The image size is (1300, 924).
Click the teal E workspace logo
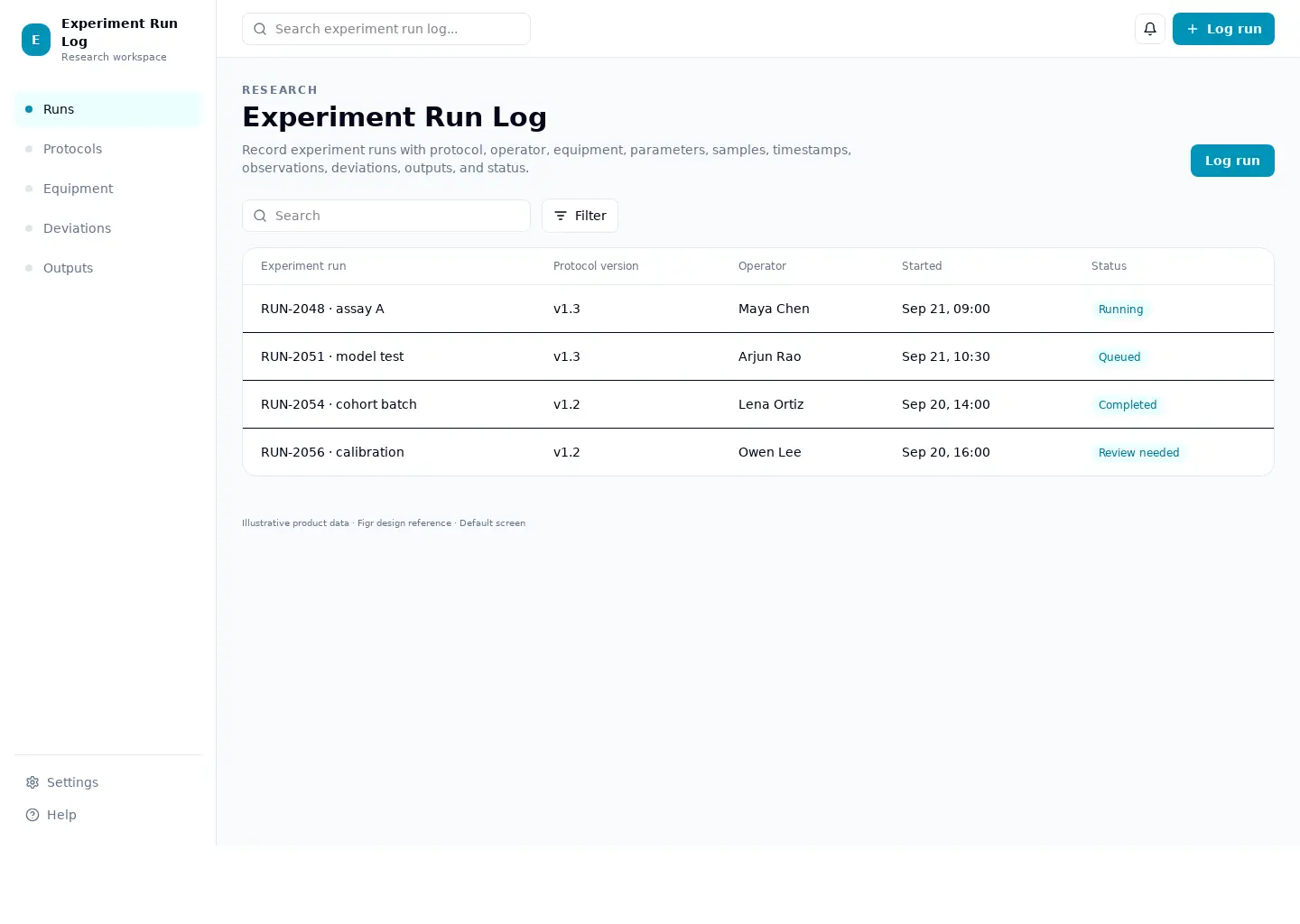36,40
